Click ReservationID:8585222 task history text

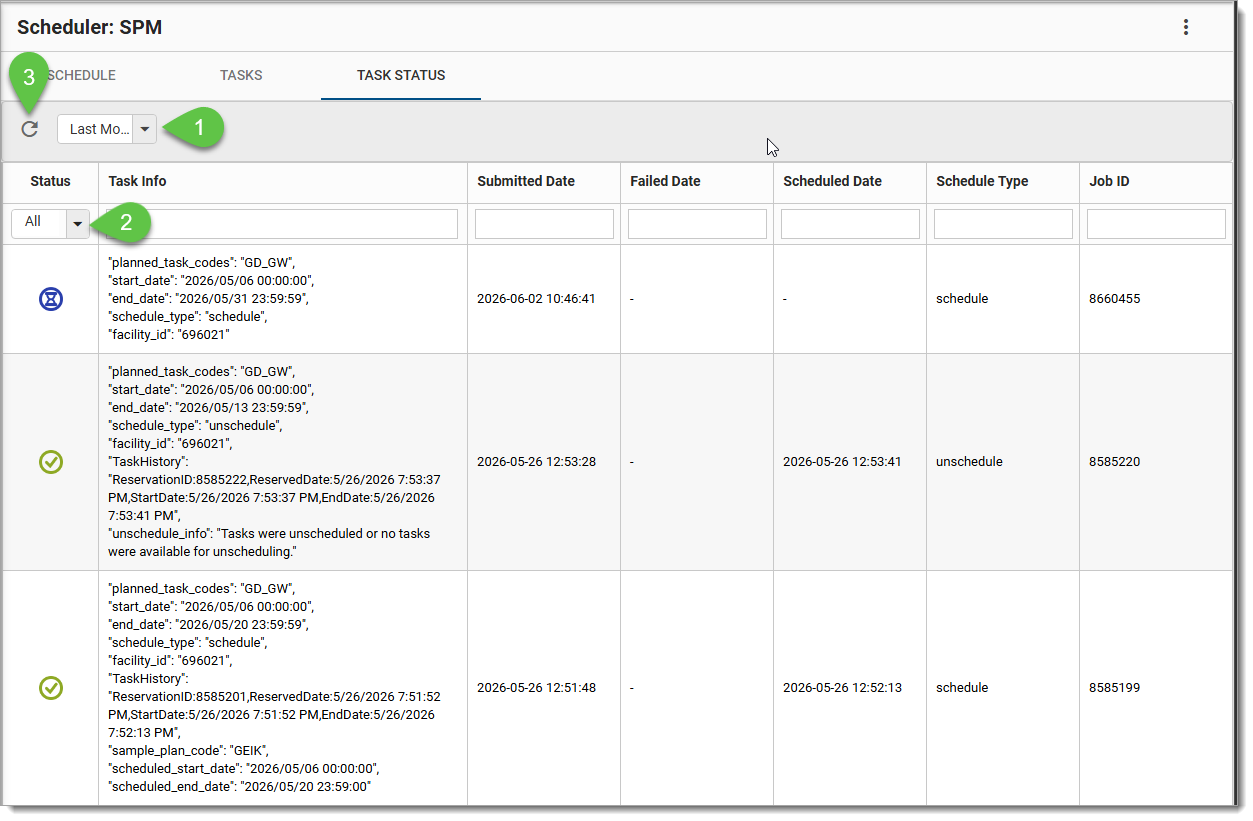point(274,497)
